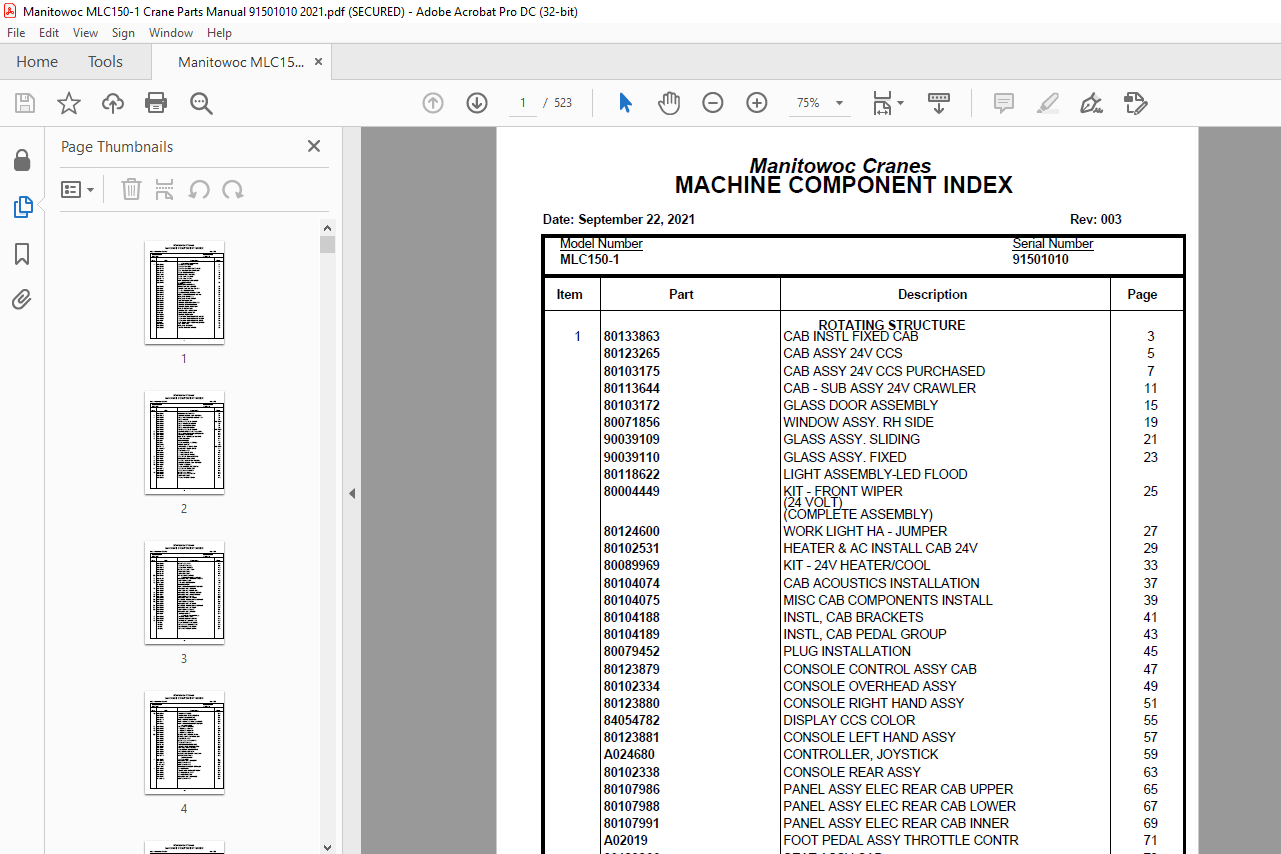The width and height of the screenshot is (1281, 854).
Task: Select the arrow selection tool
Action: 626,103
